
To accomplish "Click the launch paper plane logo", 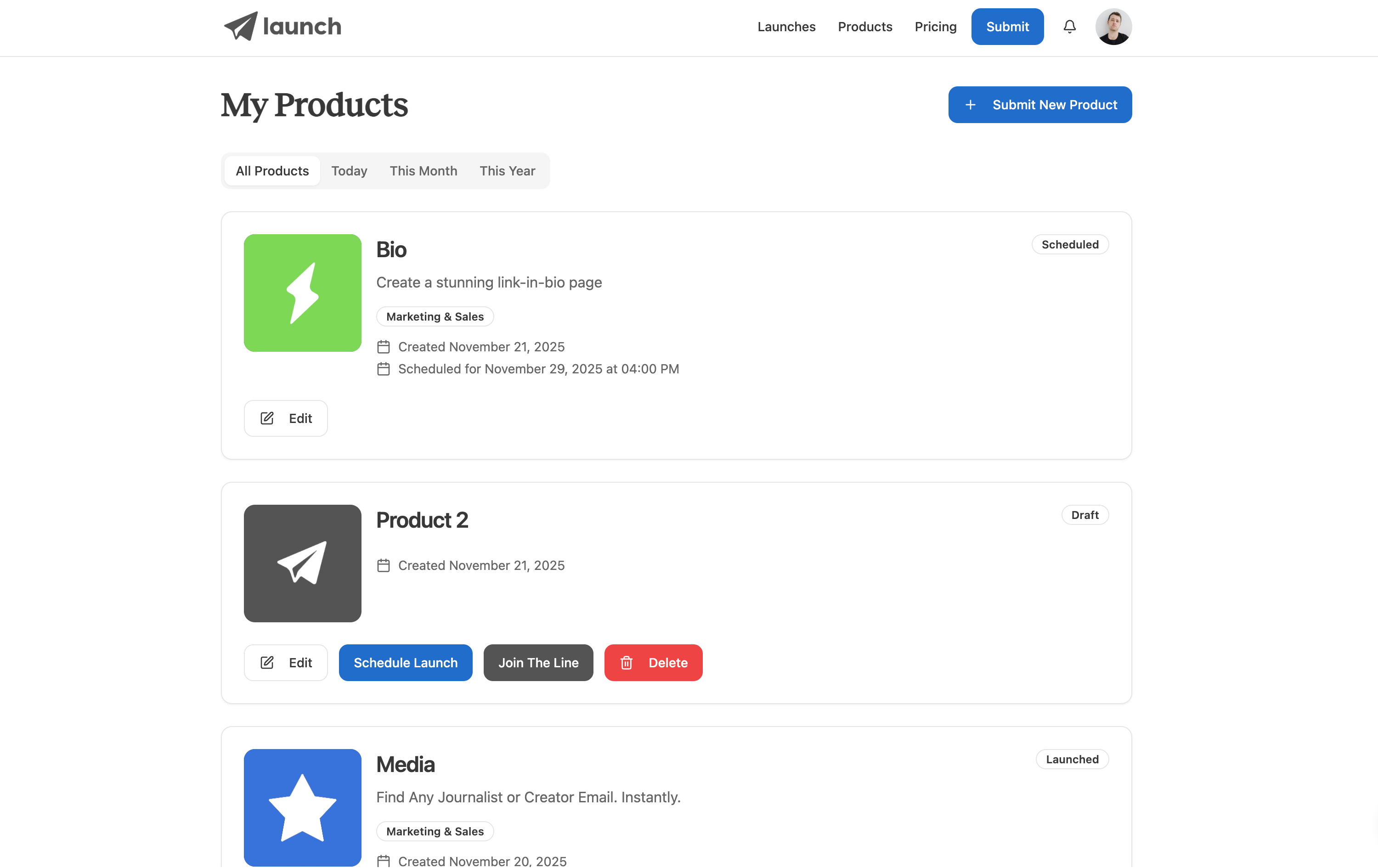I will [x=241, y=26].
